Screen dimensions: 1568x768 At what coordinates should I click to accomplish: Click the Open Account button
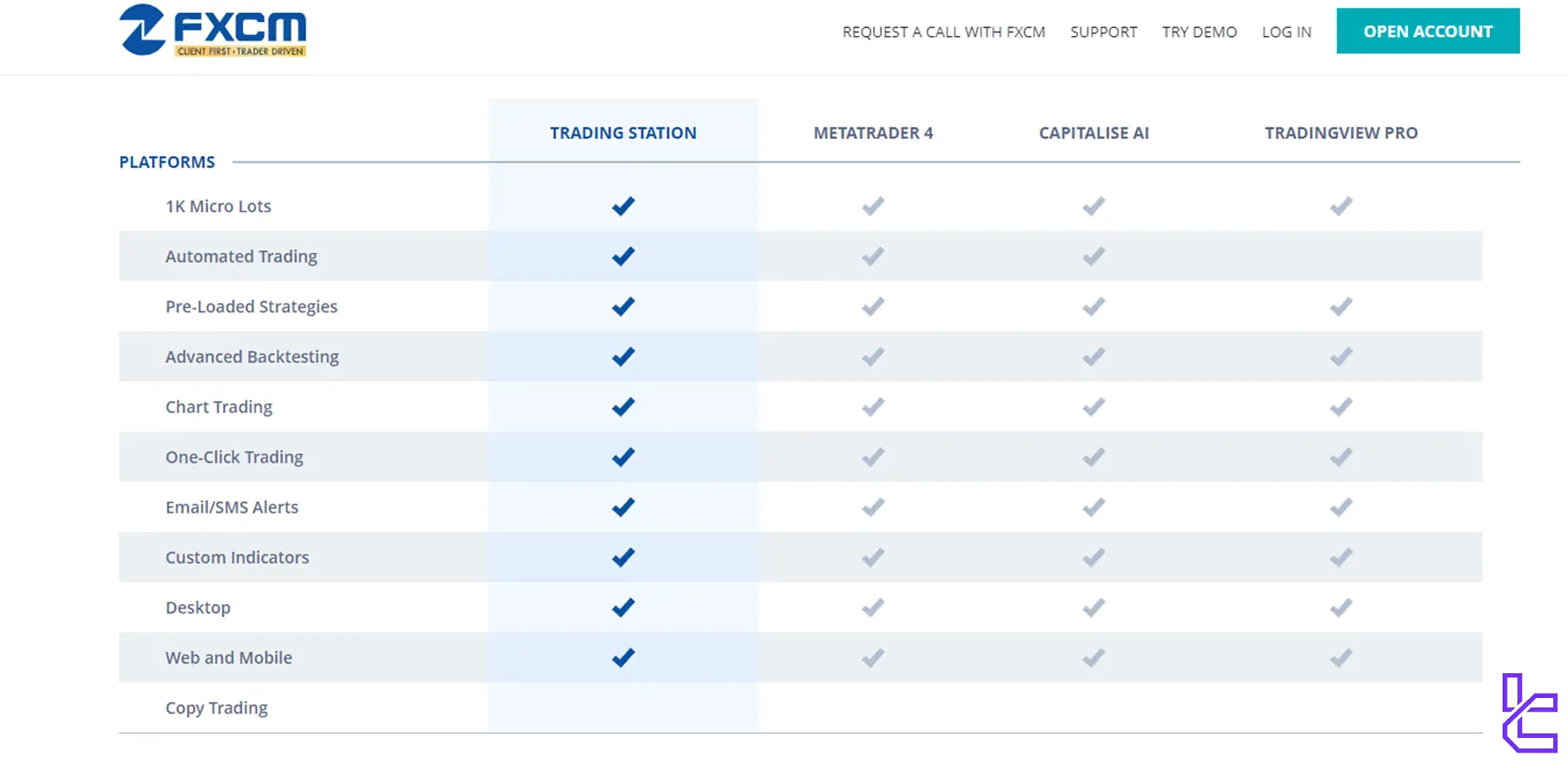click(1428, 31)
